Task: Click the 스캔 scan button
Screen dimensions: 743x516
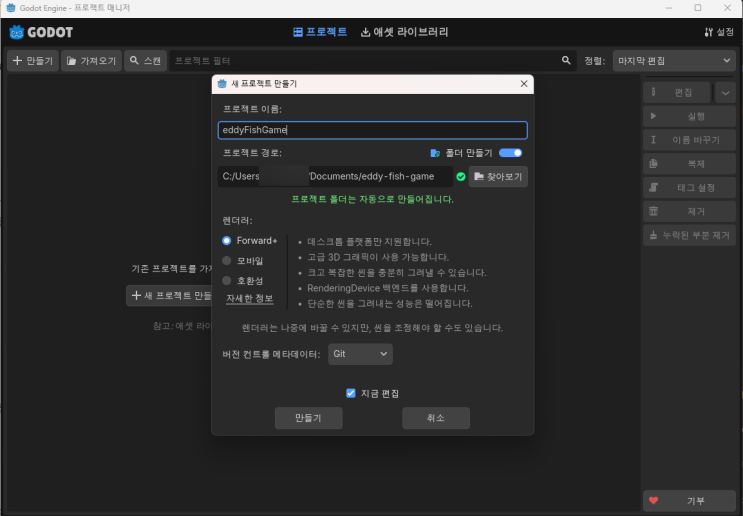Action: point(145,61)
